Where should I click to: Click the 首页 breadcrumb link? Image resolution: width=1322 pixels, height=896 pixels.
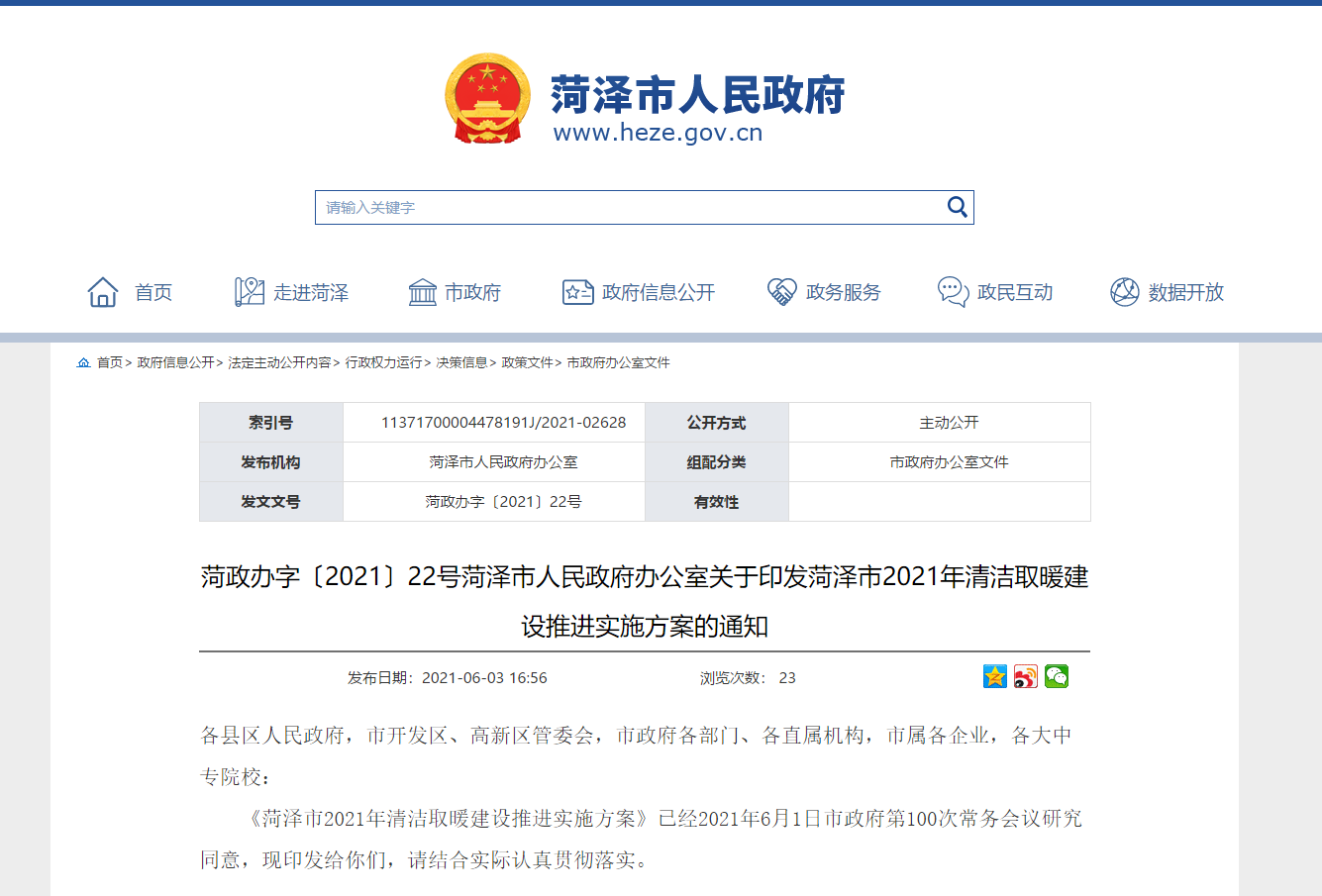click(x=109, y=362)
